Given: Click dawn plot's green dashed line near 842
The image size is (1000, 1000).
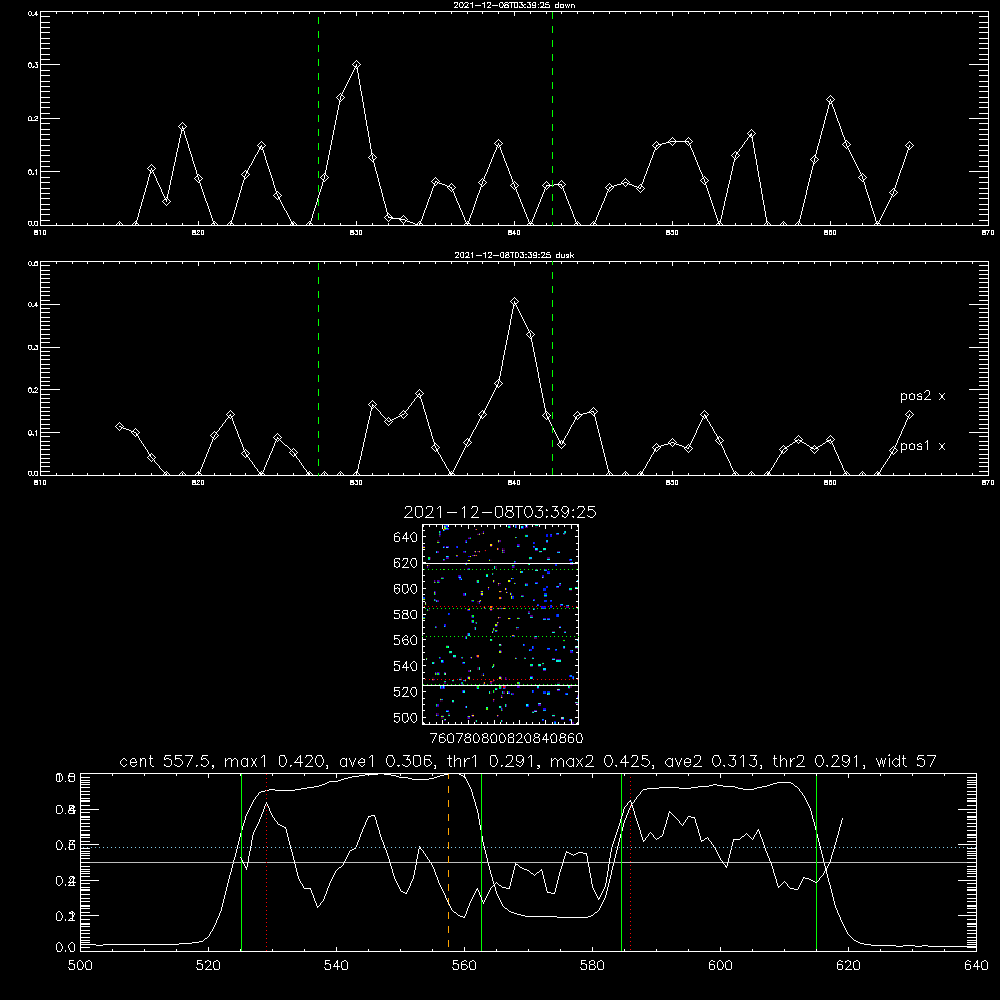Looking at the screenshot, I should click(x=552, y=119).
